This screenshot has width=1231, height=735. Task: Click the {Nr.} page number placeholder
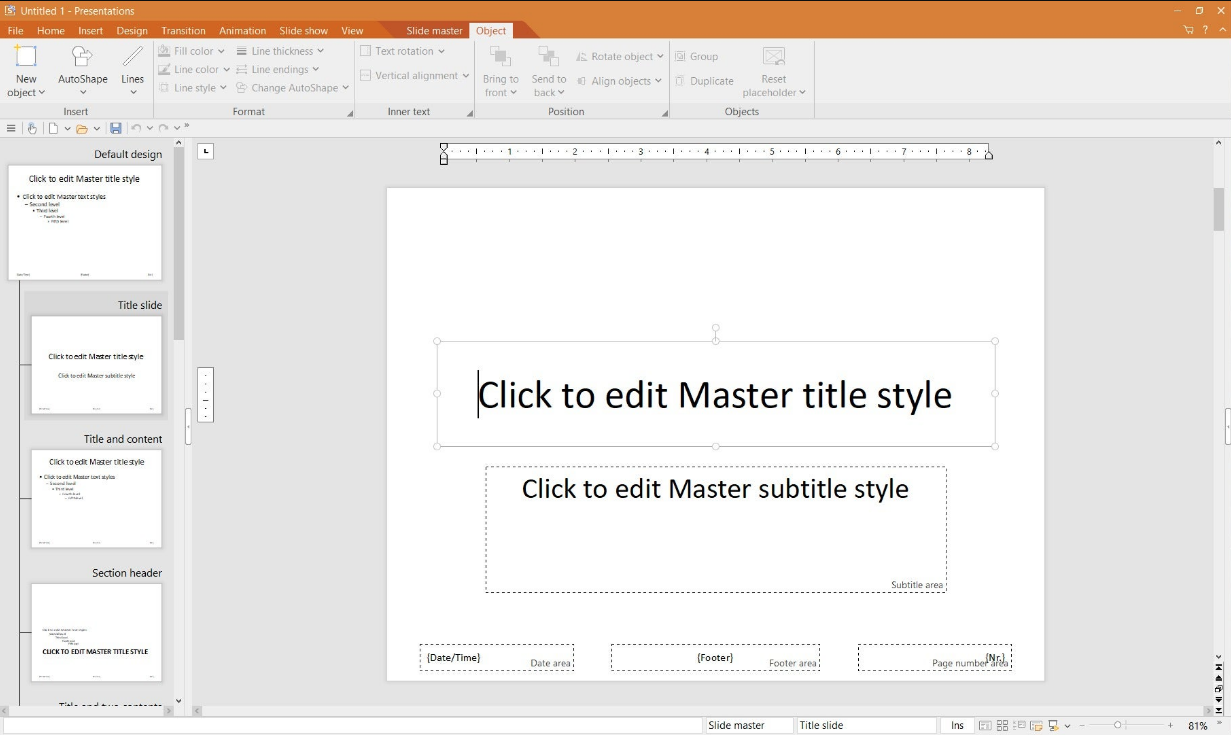pyautogui.click(x=935, y=657)
